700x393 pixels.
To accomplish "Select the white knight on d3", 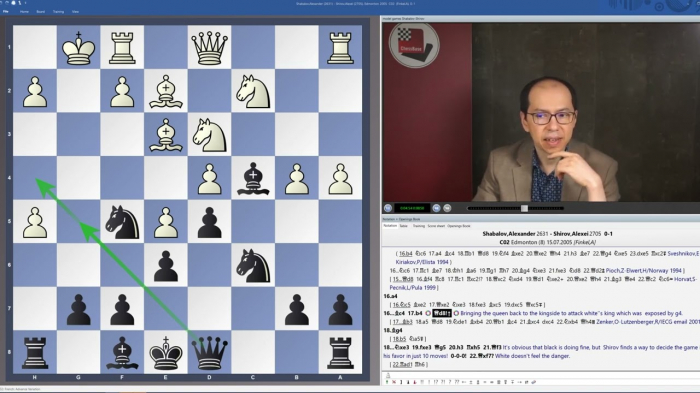I will click(209, 135).
